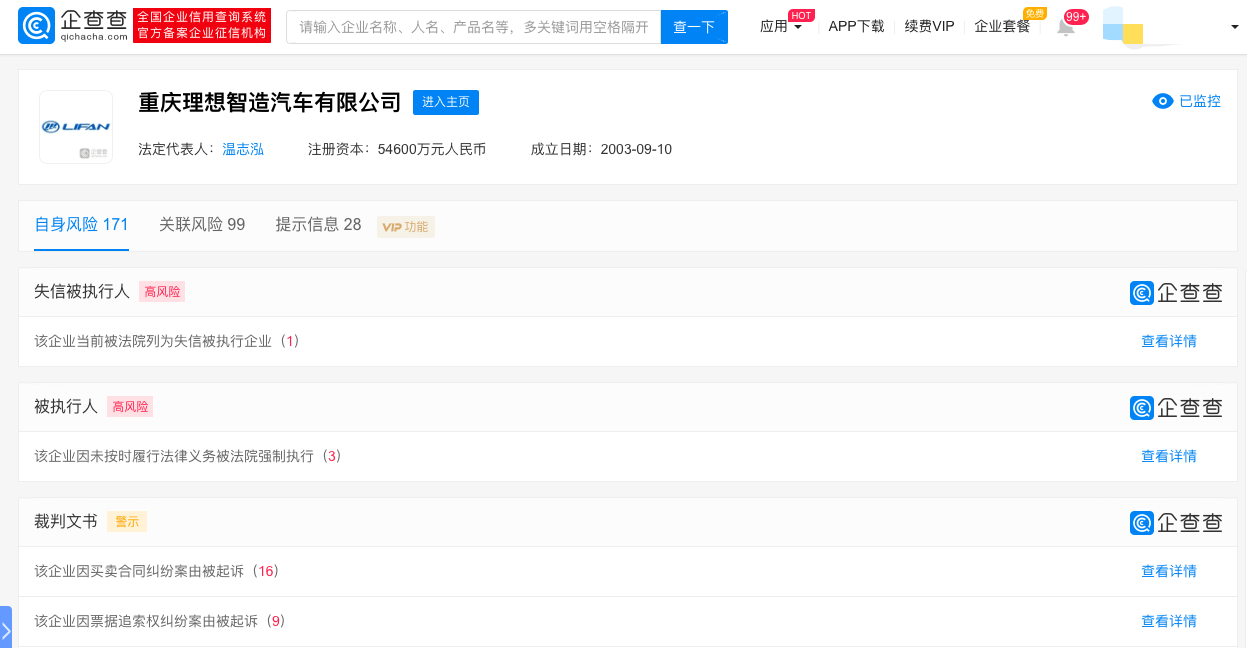The width and height of the screenshot is (1247, 648).
Task: View details for 票据追索权纠纷 row
Action: point(1168,621)
